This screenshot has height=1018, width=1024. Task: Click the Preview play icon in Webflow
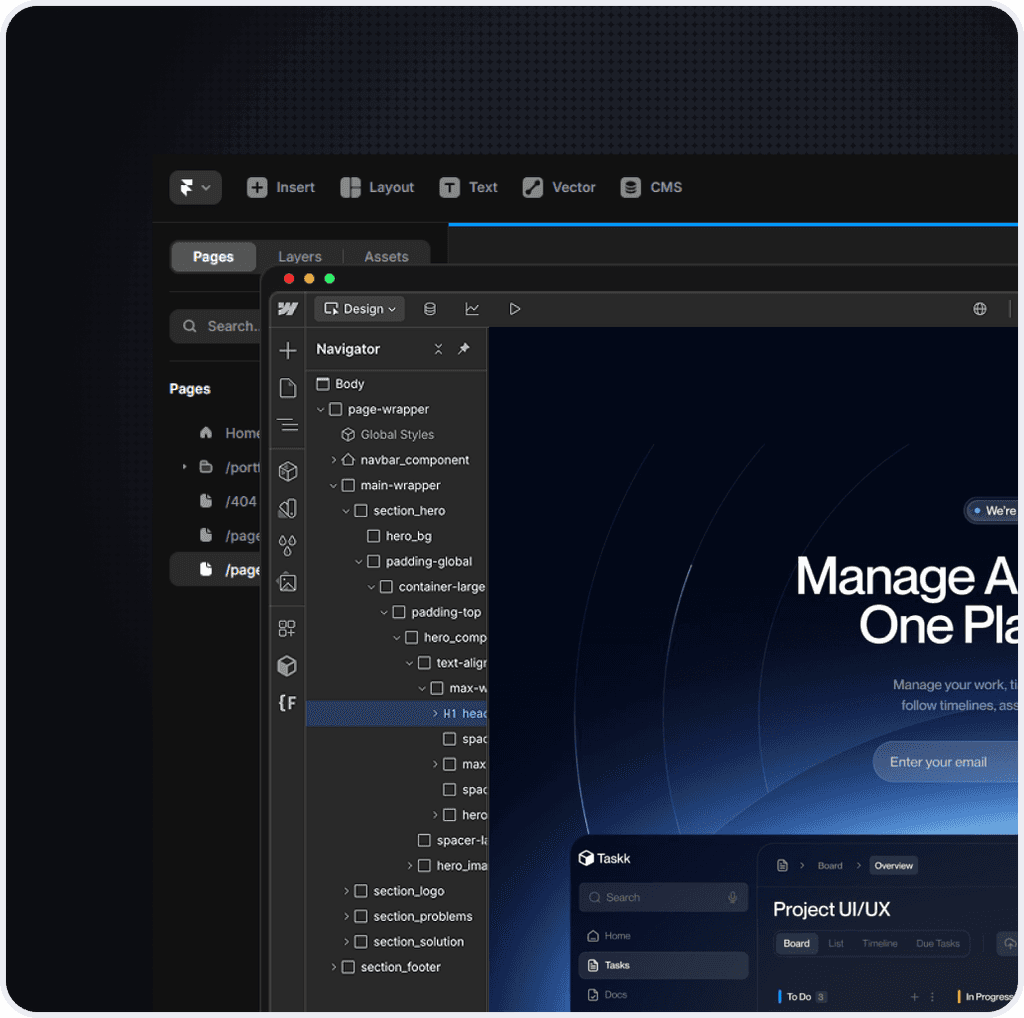[515, 309]
